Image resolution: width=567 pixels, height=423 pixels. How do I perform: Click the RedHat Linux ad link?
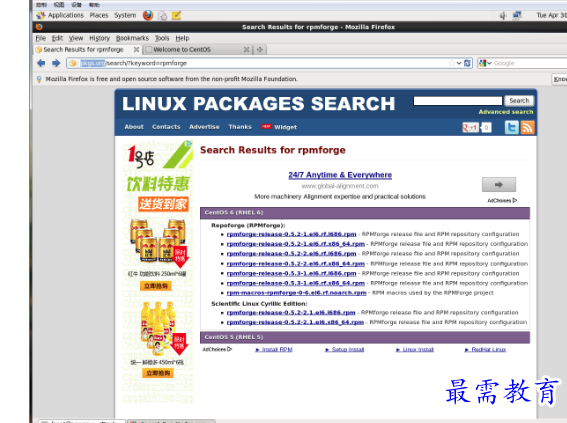(x=489, y=350)
